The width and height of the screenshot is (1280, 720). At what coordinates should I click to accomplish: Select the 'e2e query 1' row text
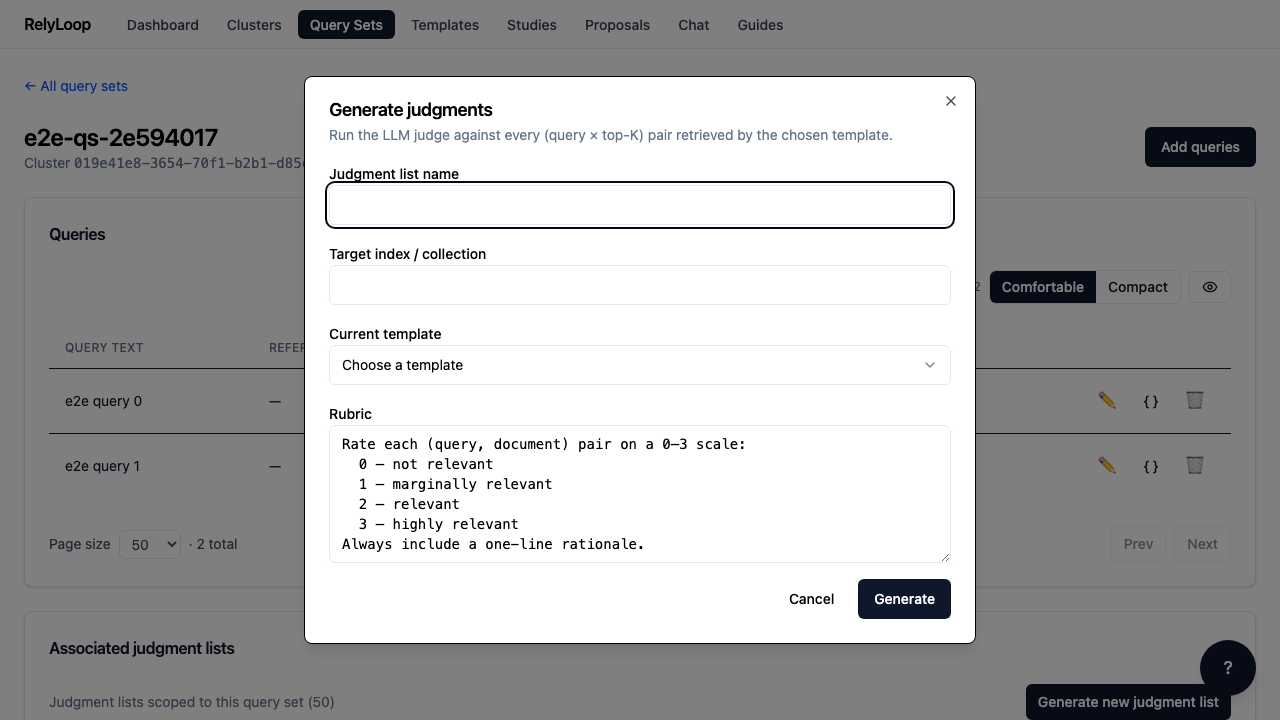tap(103, 466)
